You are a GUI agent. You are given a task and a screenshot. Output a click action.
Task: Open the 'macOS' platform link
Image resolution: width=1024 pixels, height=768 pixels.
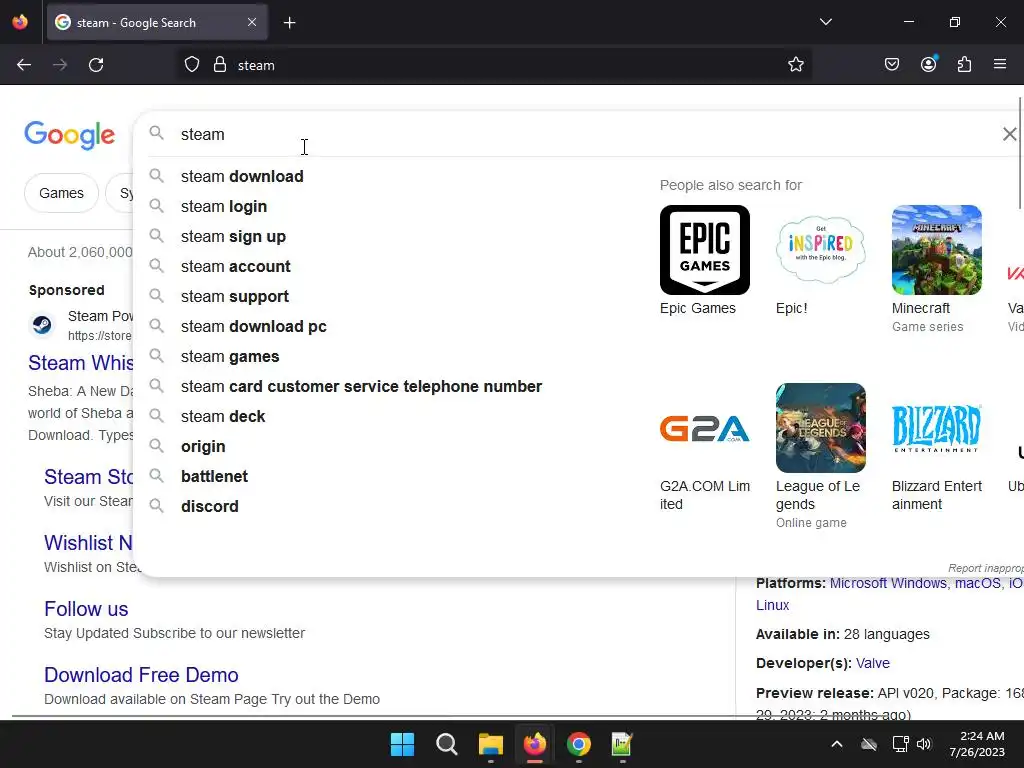tap(978, 583)
